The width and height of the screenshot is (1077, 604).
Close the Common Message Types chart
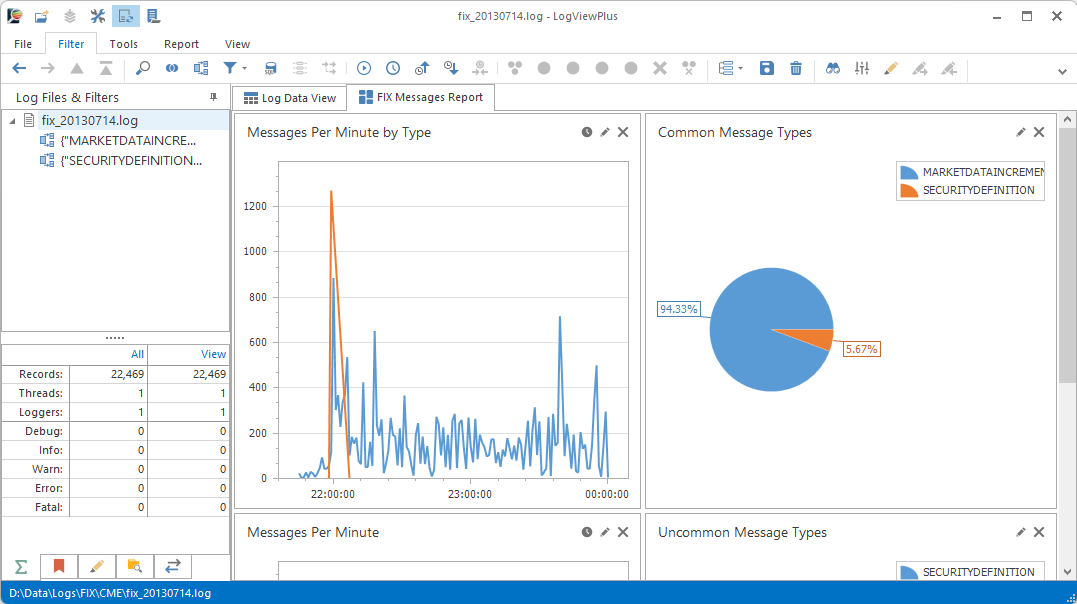tap(1039, 132)
